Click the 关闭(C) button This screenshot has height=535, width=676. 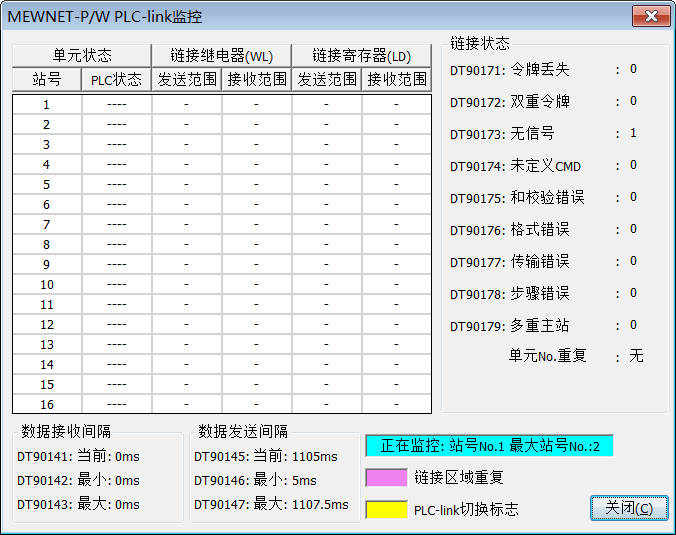(628, 508)
